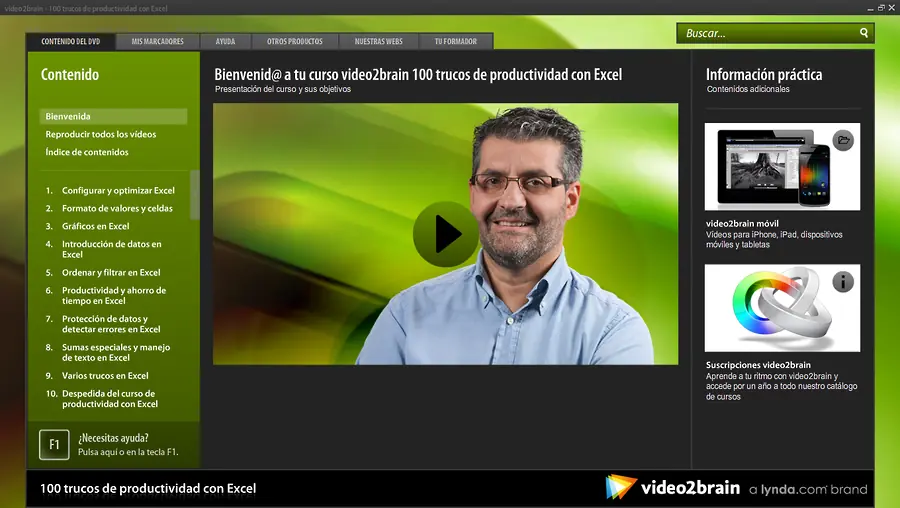Open chapter 3 Gráficos en Excel
The width and height of the screenshot is (900, 508).
point(88,226)
